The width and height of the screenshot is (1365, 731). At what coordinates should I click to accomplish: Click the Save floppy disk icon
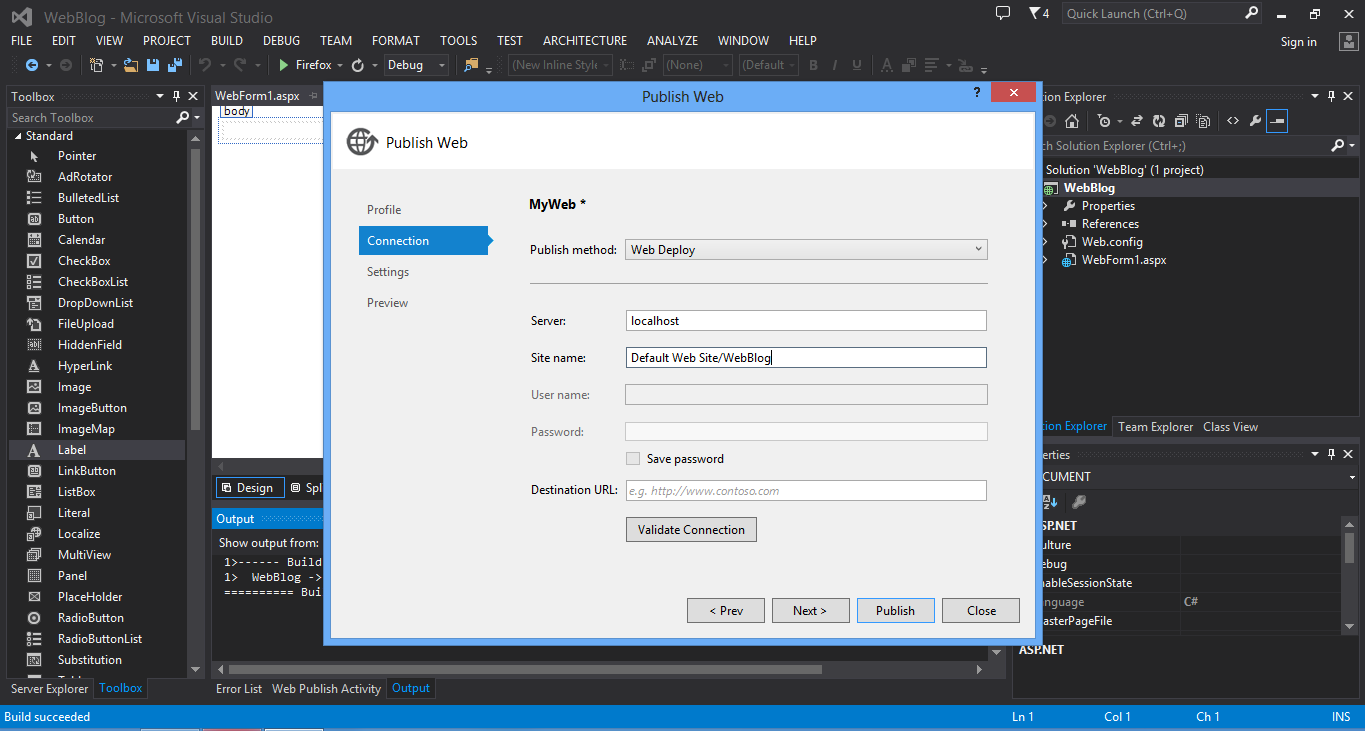[x=153, y=65]
